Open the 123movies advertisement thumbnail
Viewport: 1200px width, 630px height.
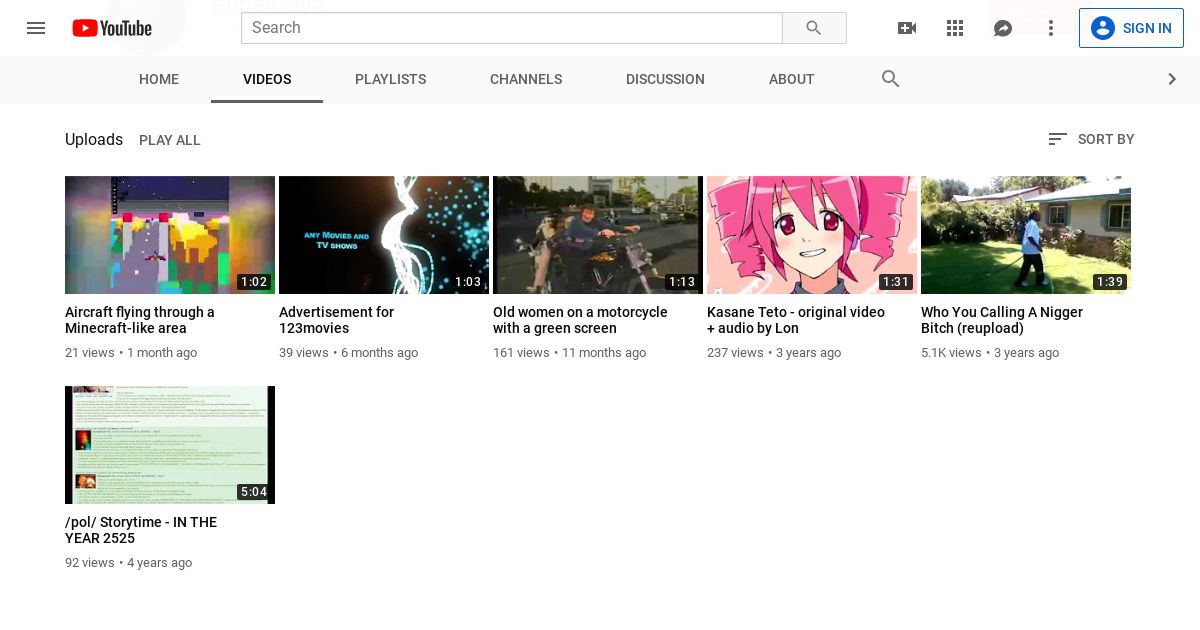point(384,235)
